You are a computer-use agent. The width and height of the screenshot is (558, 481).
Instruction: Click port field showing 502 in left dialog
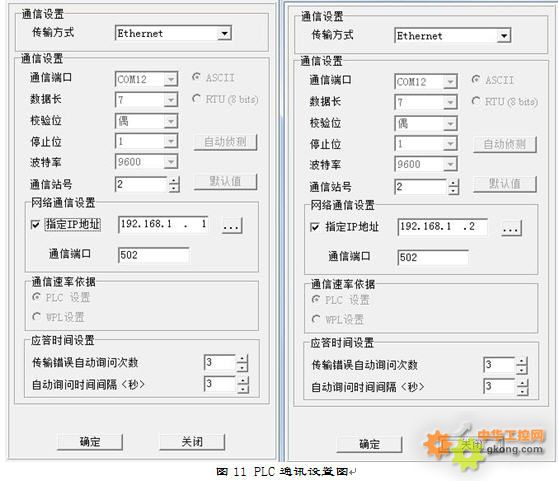153,255
